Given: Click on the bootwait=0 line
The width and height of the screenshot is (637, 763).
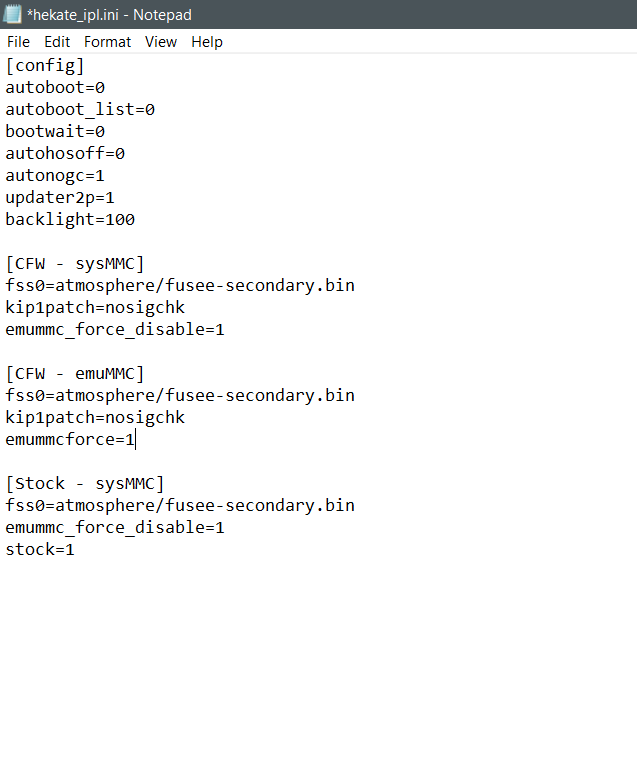Looking at the screenshot, I should coord(55,131).
